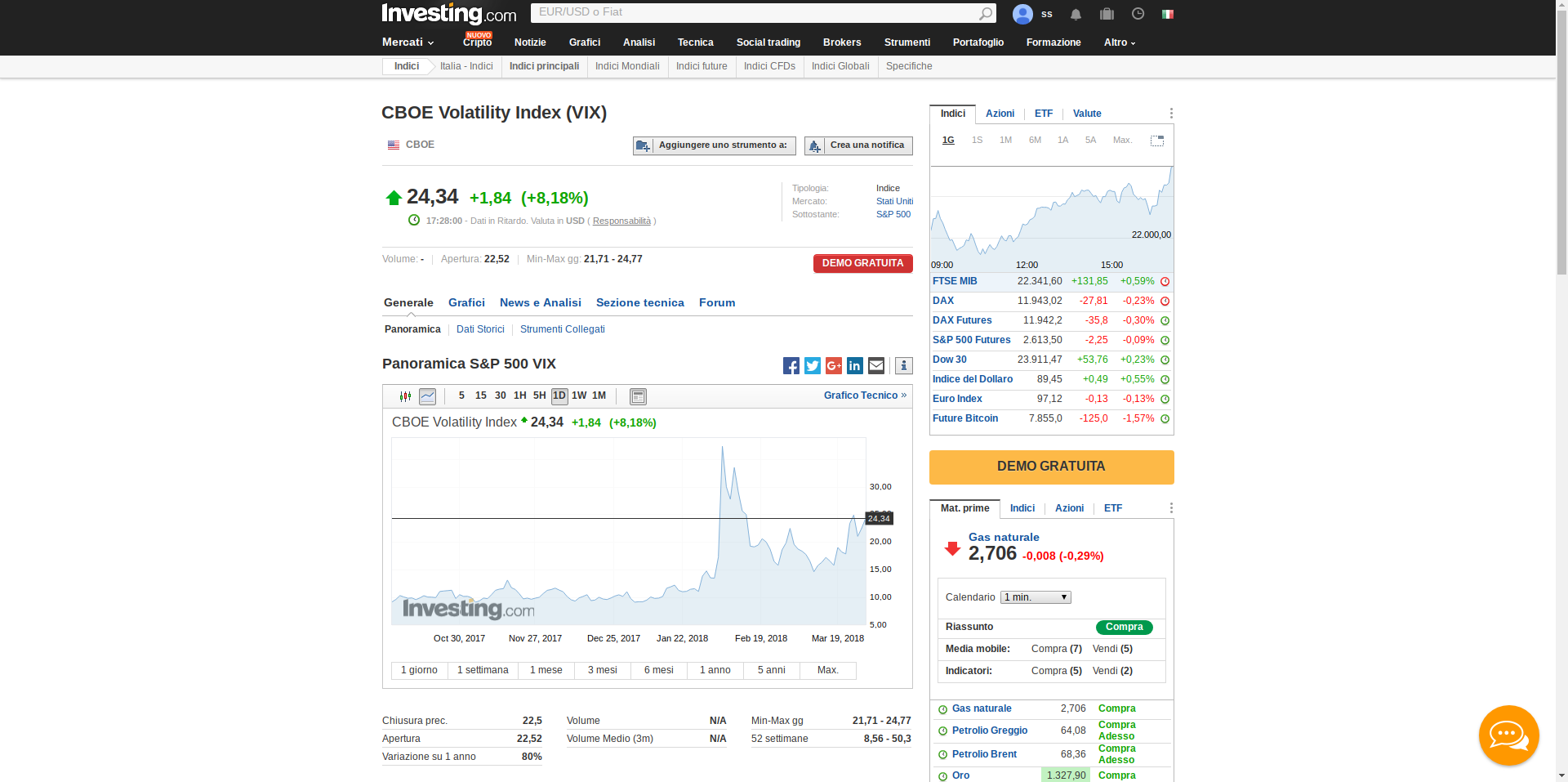Select the 15 minute chart interval
The image size is (1568, 782).
click(481, 395)
